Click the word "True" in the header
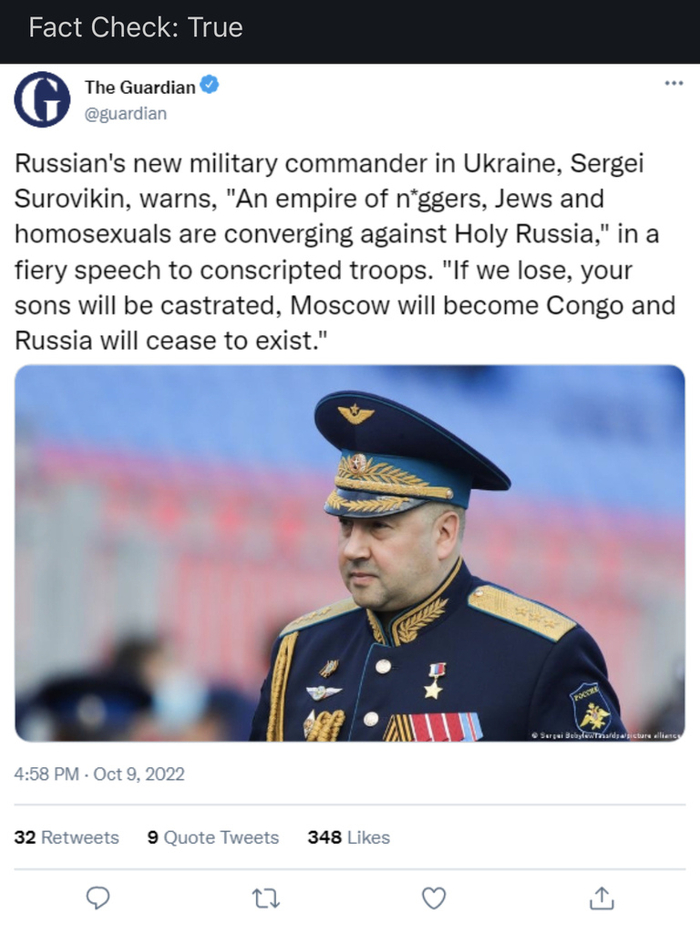Image resolution: width=700 pixels, height=933 pixels. click(x=215, y=28)
